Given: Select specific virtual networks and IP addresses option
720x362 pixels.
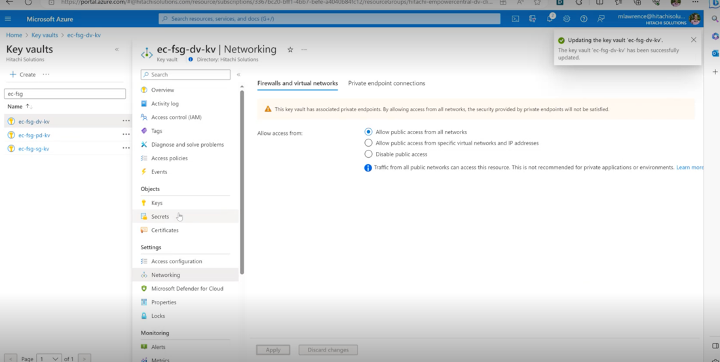Looking at the screenshot, I should (368, 143).
